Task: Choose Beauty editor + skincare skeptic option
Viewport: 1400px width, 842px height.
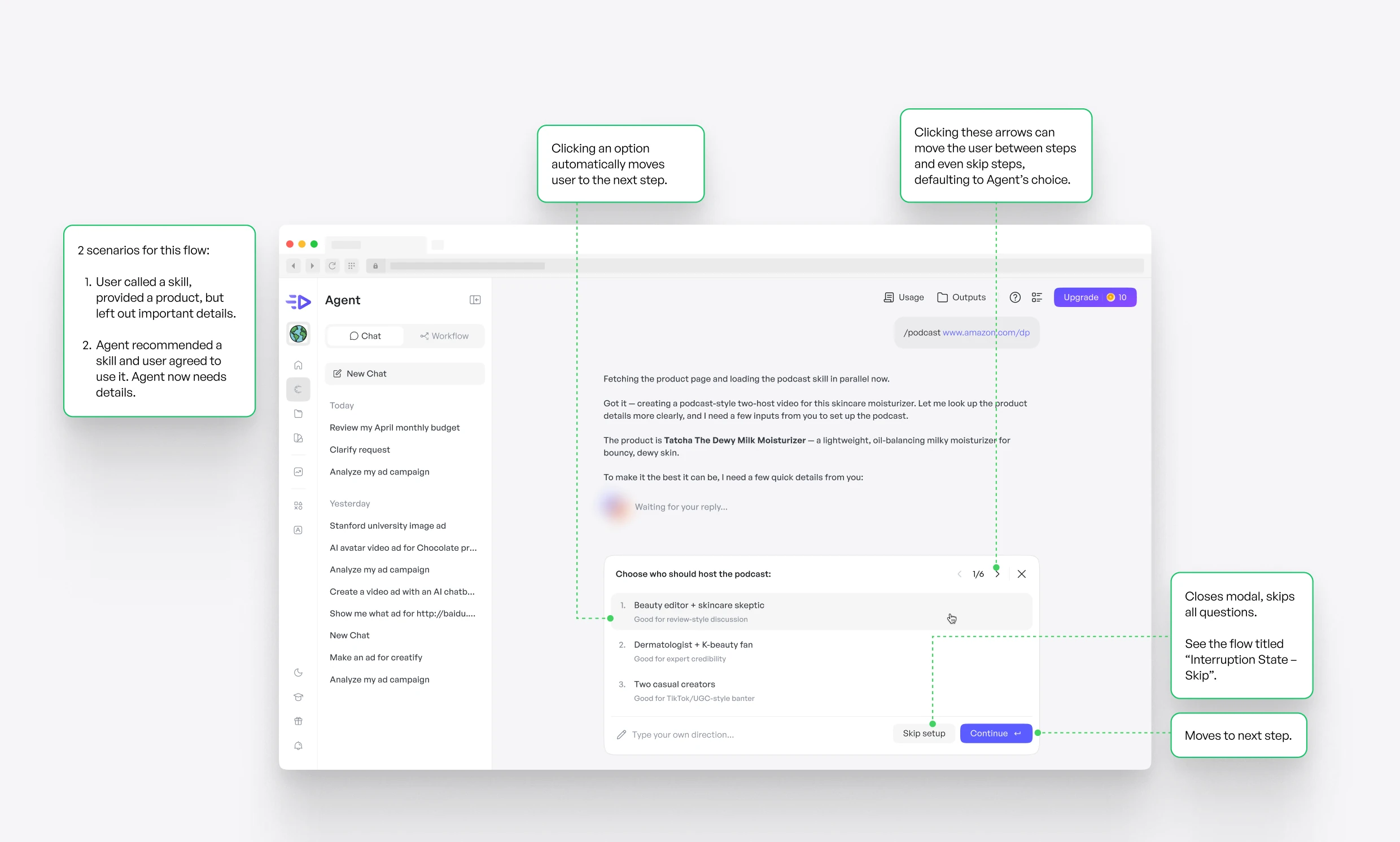Action: tap(821, 612)
